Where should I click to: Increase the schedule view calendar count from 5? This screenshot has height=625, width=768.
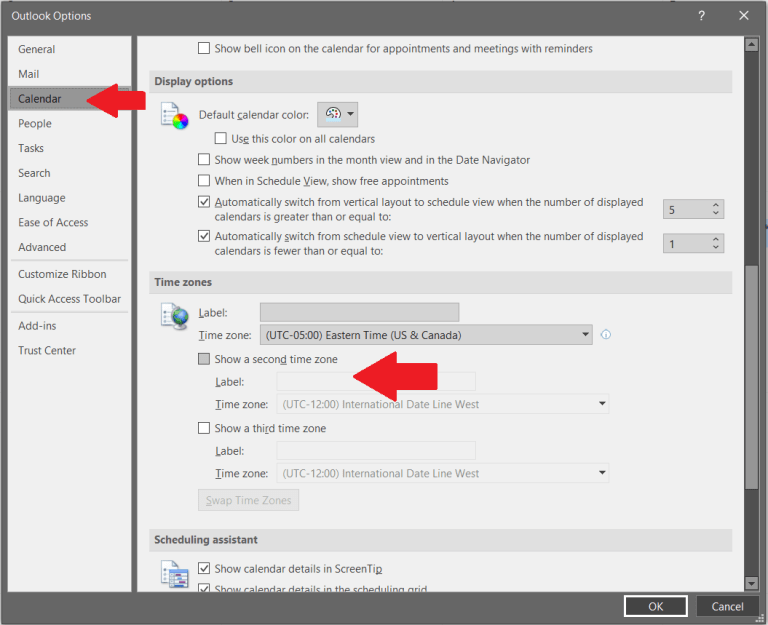click(716, 205)
